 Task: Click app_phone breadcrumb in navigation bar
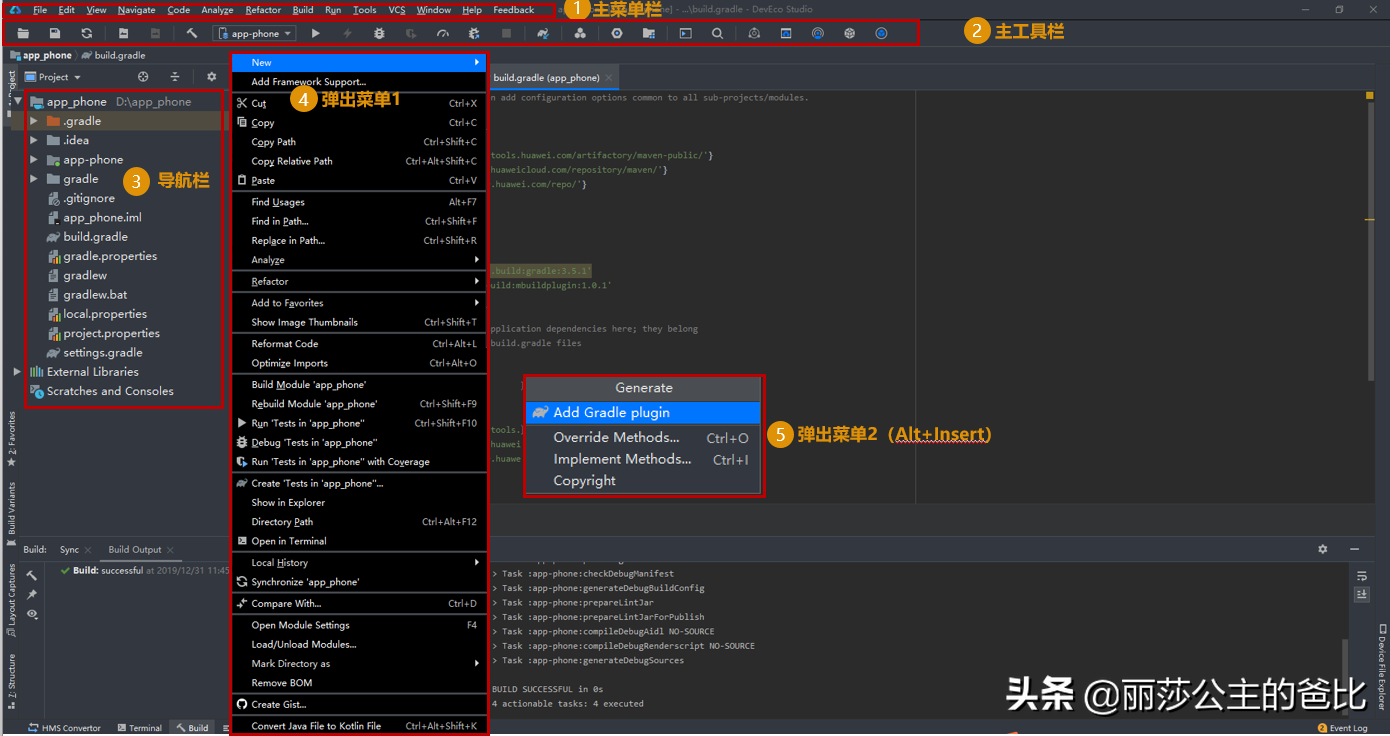point(40,56)
